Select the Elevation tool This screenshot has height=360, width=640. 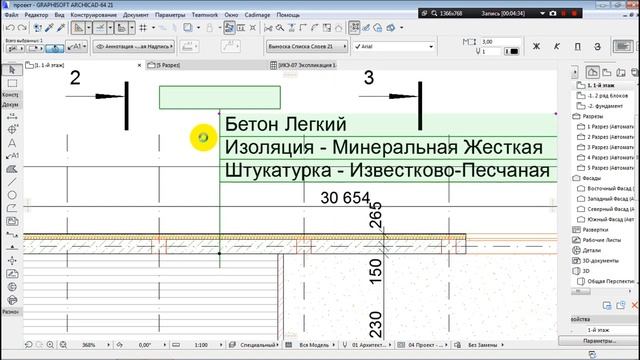click(12, 247)
